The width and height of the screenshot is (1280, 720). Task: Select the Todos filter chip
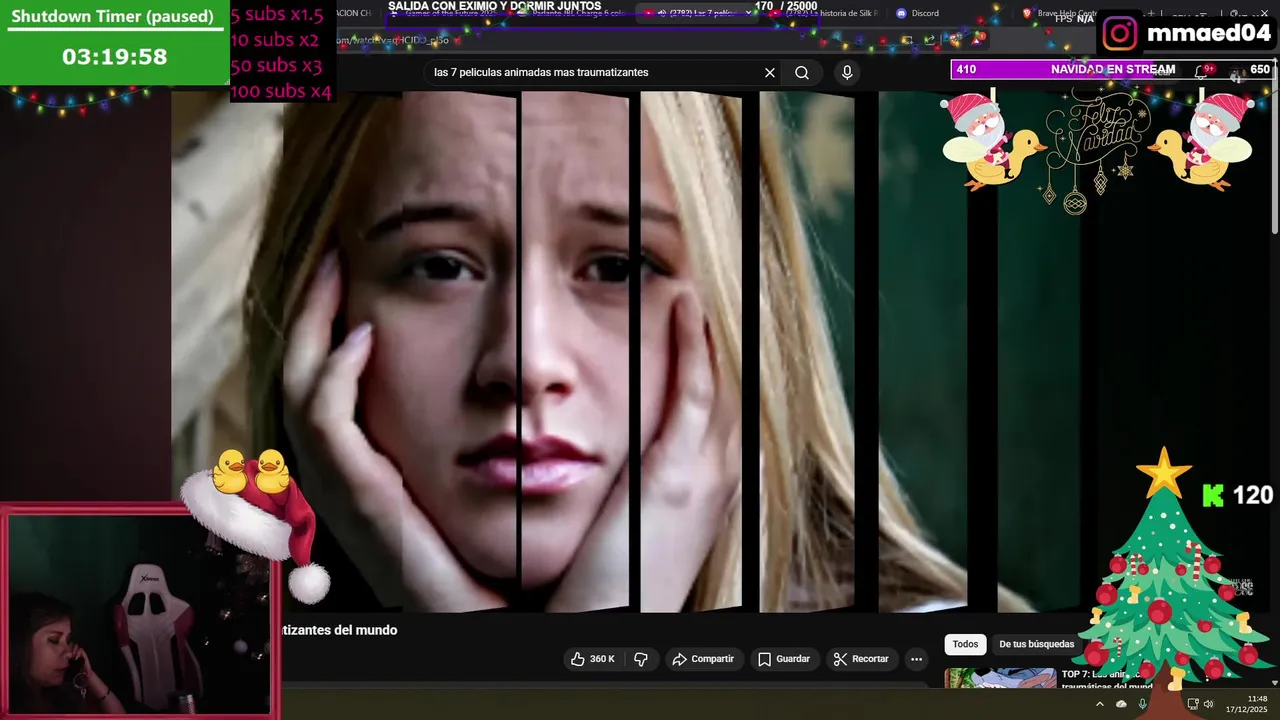[x=965, y=644]
